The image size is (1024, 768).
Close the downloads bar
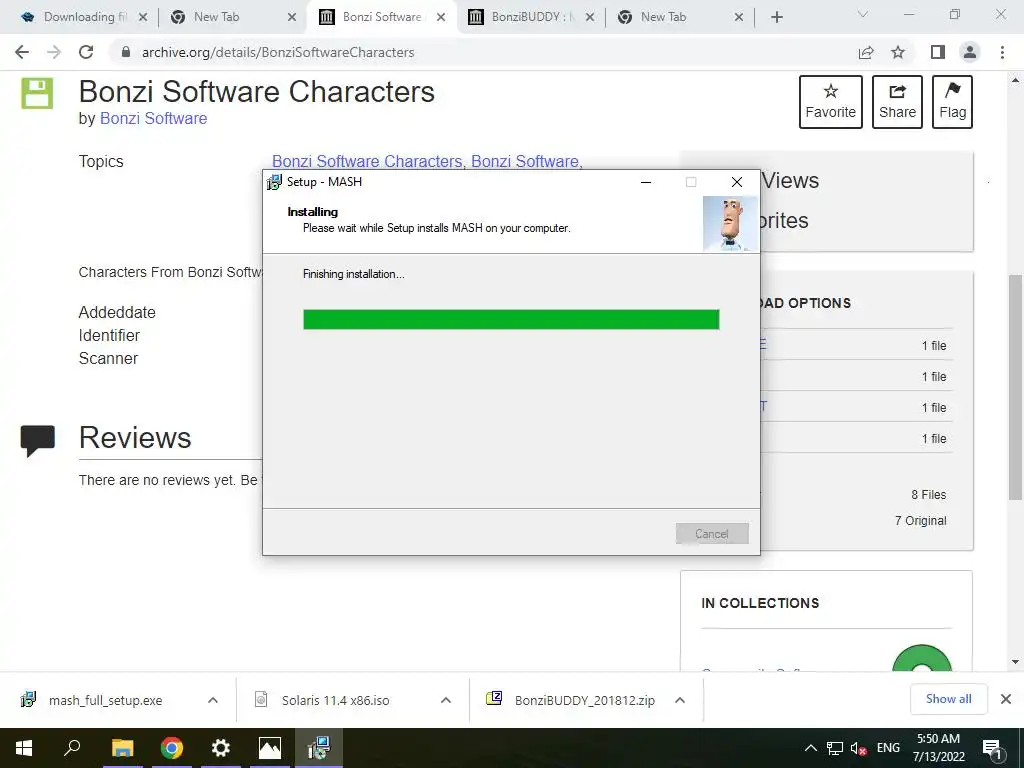pyautogui.click(x=1006, y=699)
